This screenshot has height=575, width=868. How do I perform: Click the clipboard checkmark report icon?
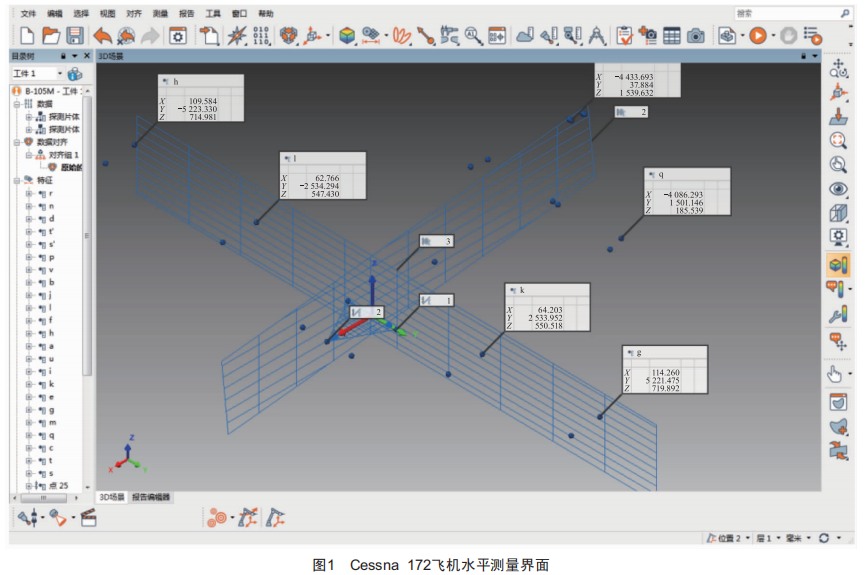(x=625, y=35)
